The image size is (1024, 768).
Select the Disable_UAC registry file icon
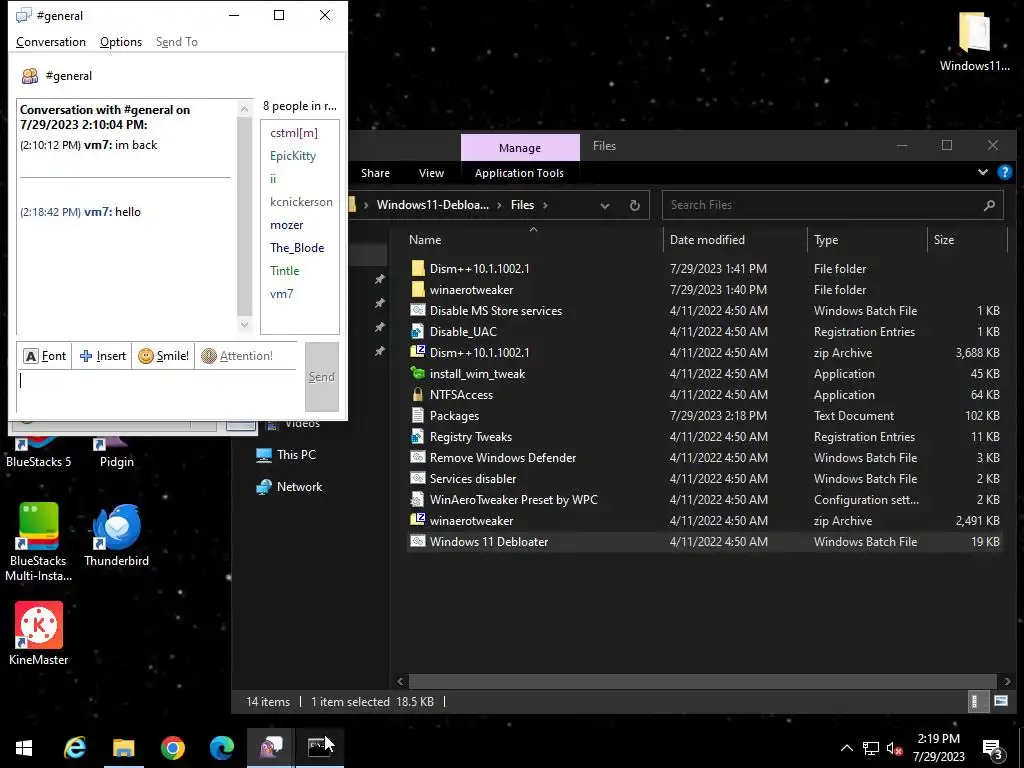[x=418, y=332]
